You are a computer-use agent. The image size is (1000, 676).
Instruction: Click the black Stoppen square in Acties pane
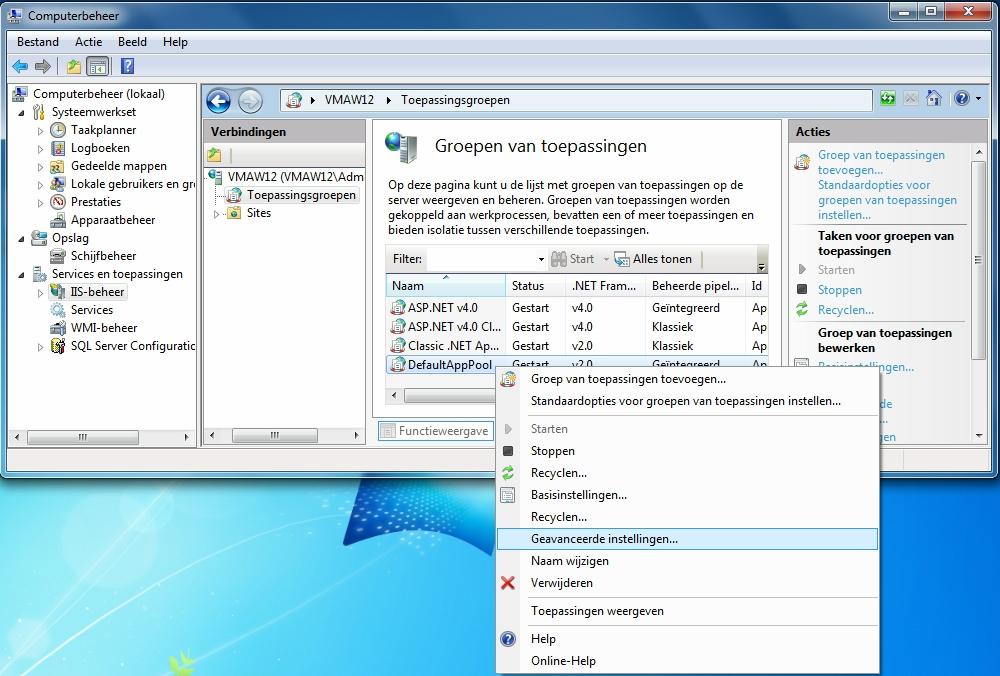(x=802, y=290)
